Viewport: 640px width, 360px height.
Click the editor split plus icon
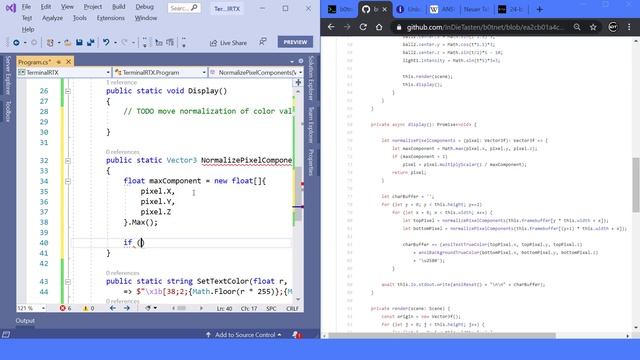[x=298, y=82]
